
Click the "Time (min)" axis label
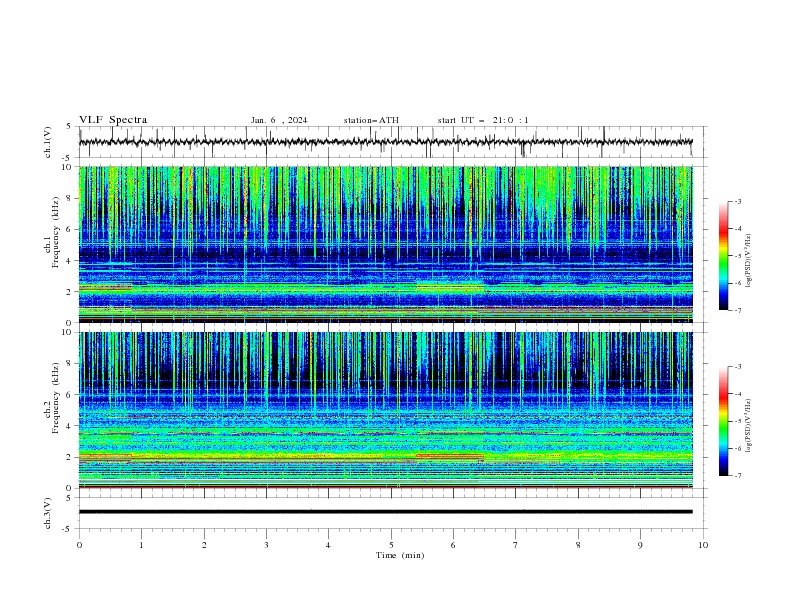(400, 555)
